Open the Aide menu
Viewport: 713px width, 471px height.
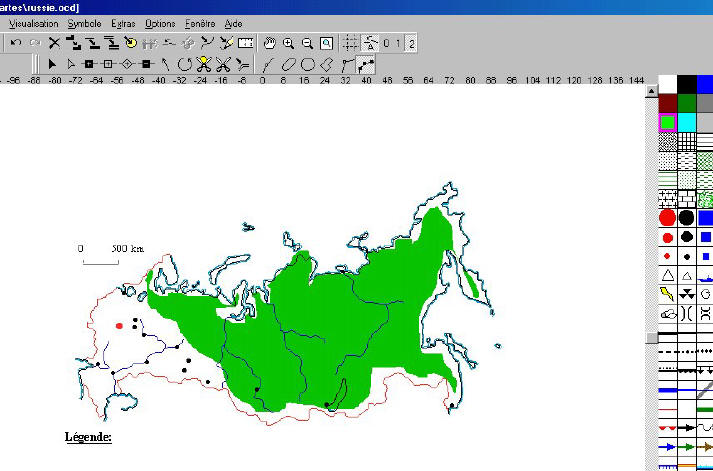(x=233, y=23)
